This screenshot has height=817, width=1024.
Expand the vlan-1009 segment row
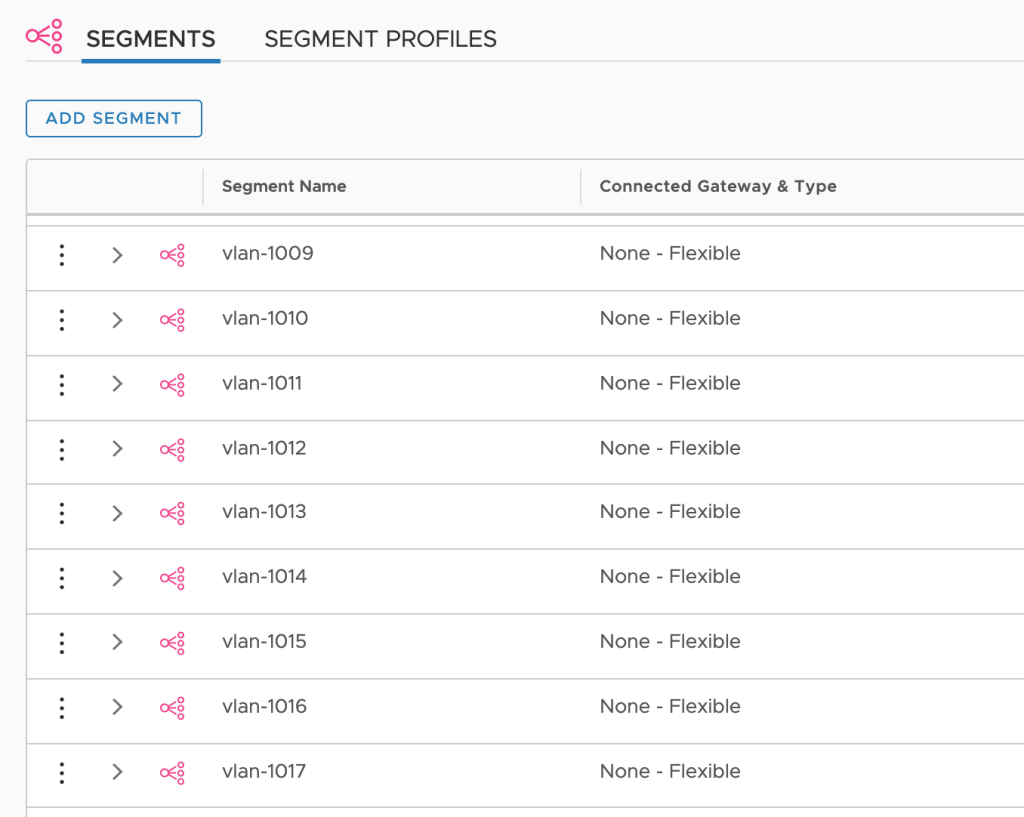coord(117,255)
